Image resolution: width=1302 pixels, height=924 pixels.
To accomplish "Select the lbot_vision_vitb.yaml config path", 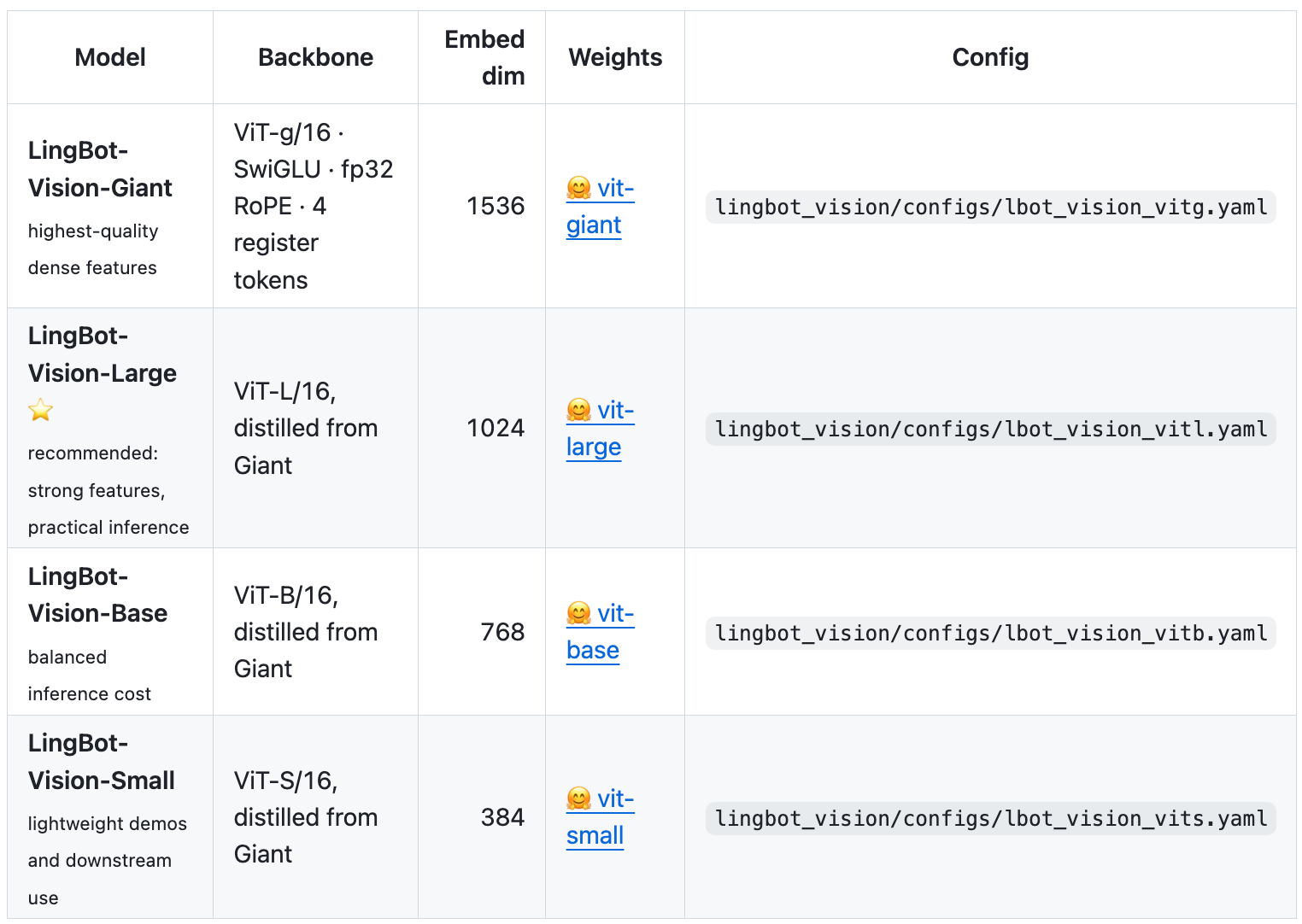I will click(x=990, y=634).
